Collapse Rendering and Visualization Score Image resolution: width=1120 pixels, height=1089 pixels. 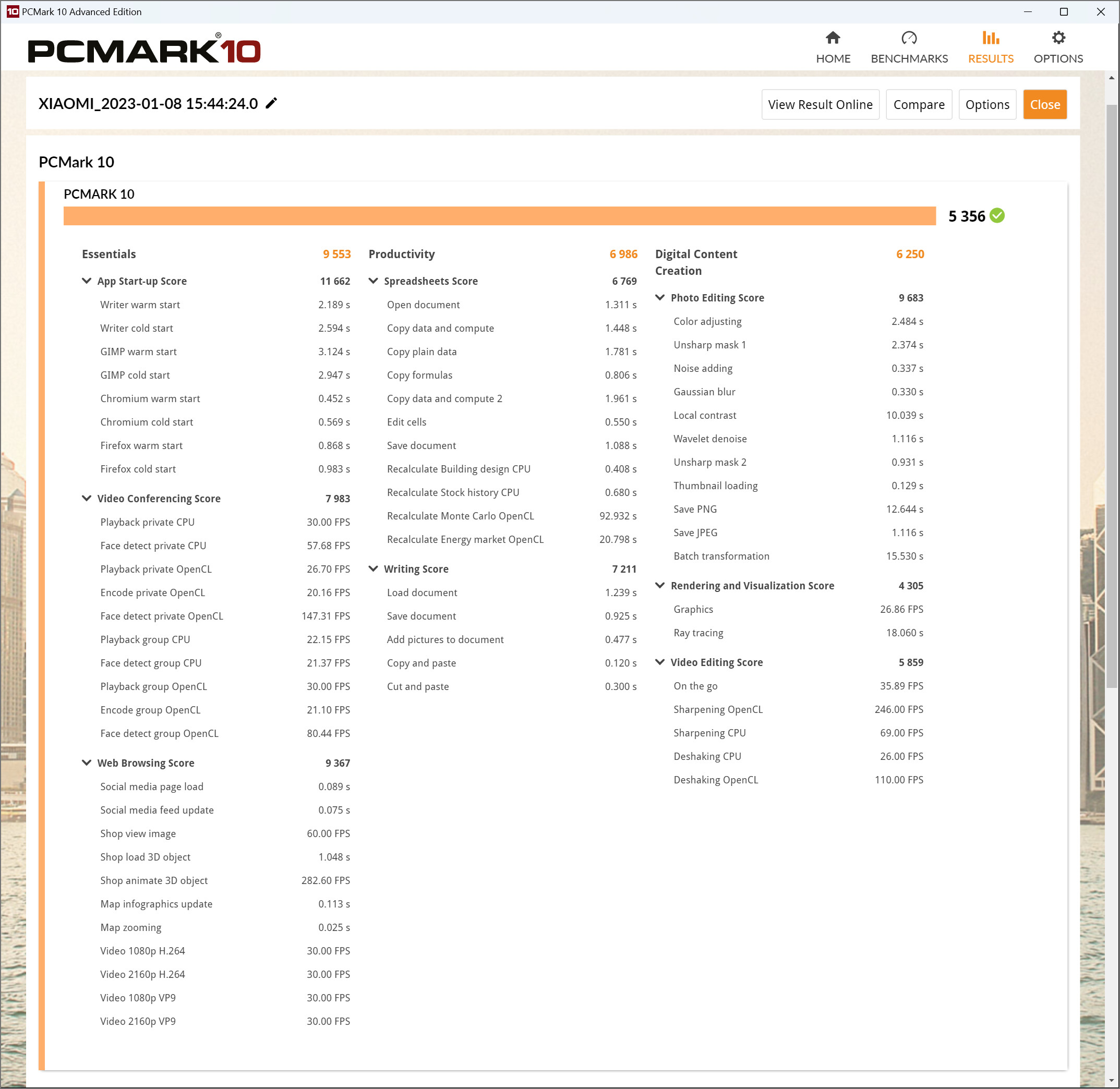pyautogui.click(x=660, y=585)
